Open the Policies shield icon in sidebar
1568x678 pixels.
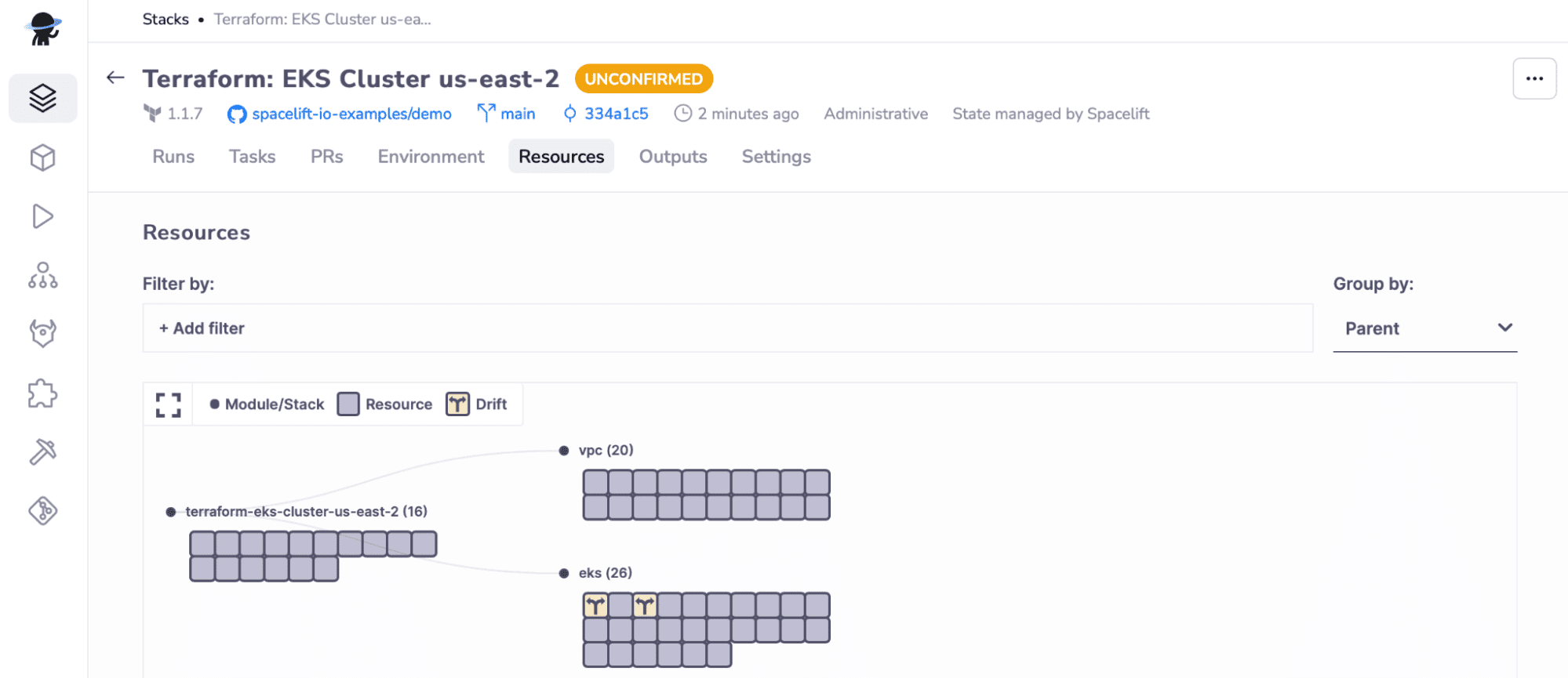click(x=42, y=333)
